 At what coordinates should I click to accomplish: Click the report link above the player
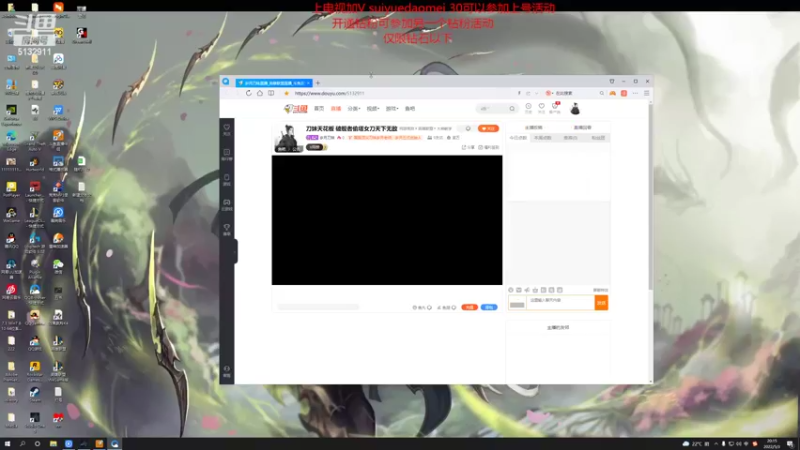coord(489,147)
